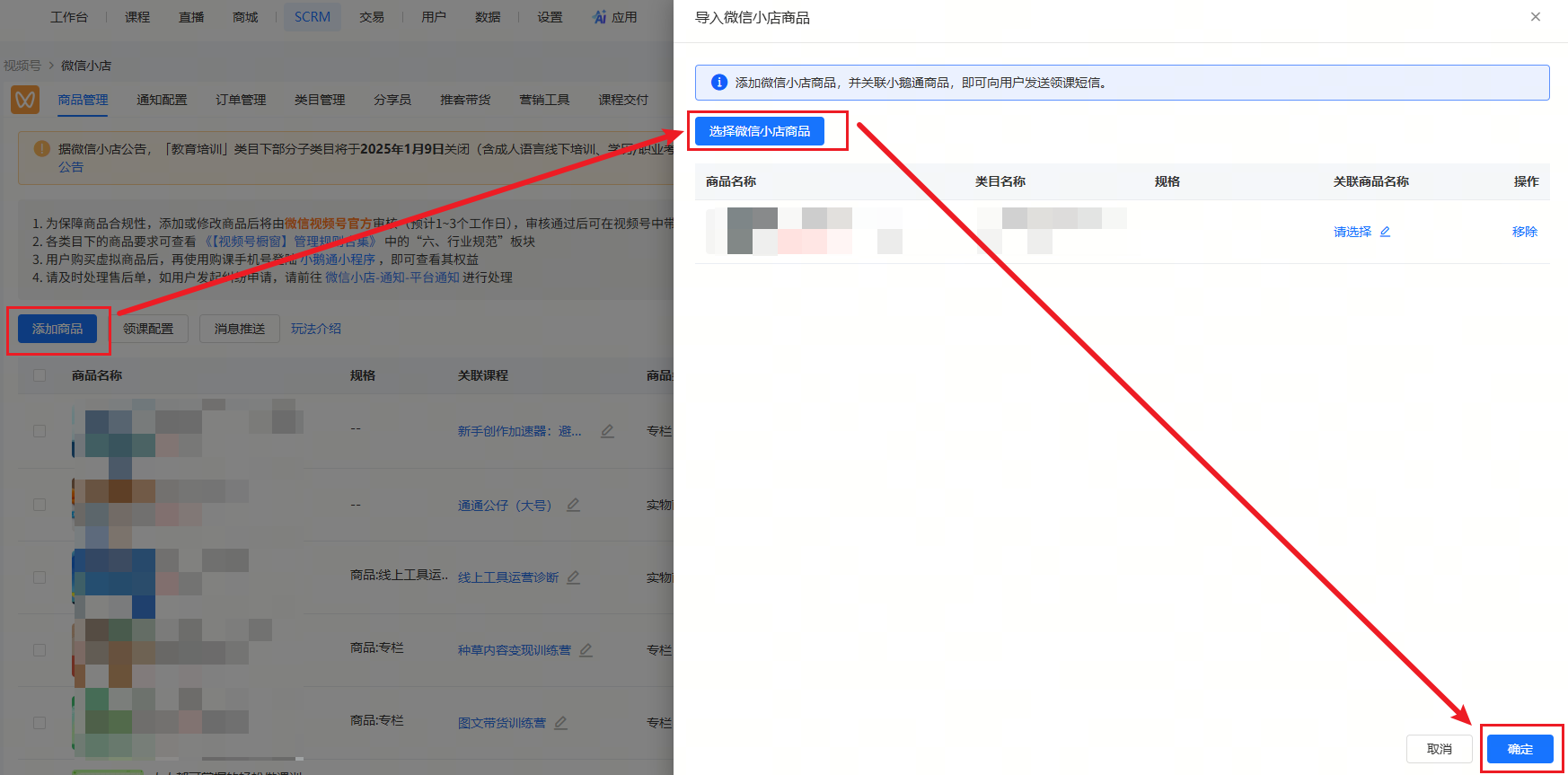
Task: Switch to the 订单管理 tab
Action: pos(241,100)
